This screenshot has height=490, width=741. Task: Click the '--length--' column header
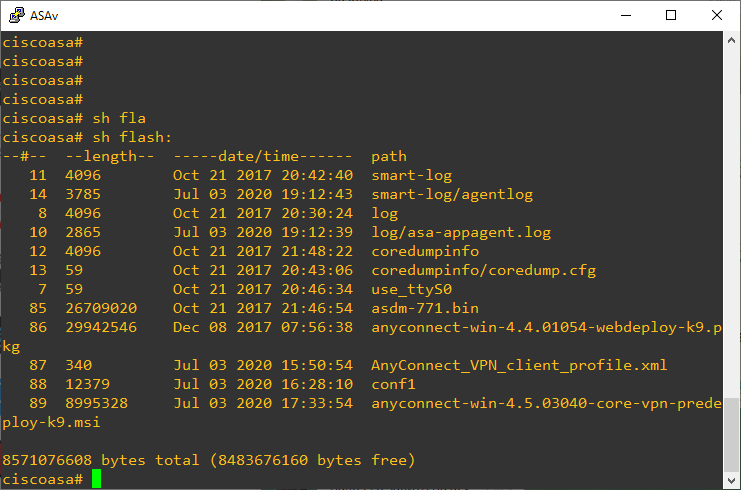pos(110,156)
